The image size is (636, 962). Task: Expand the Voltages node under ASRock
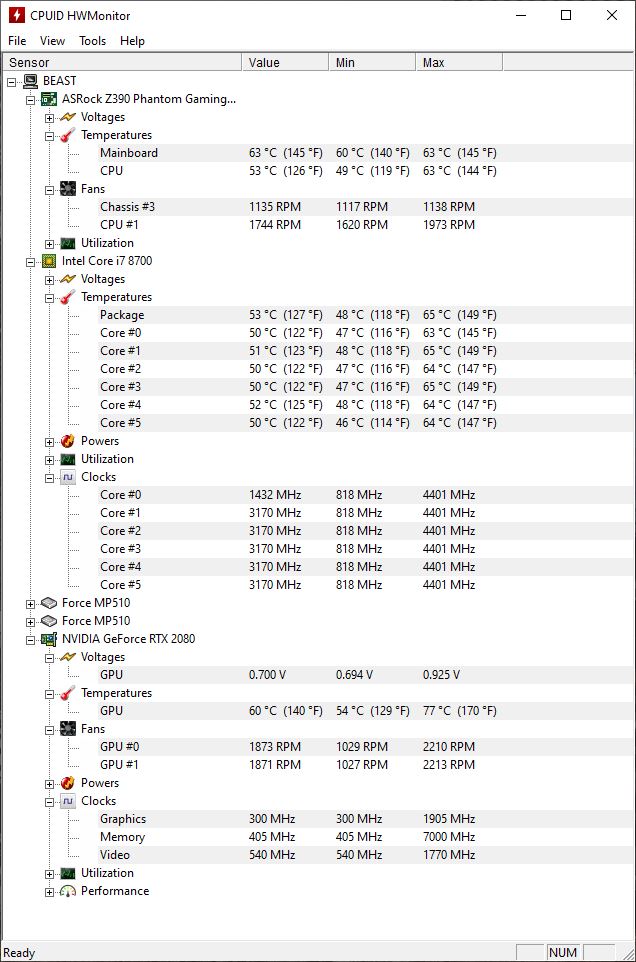point(50,117)
